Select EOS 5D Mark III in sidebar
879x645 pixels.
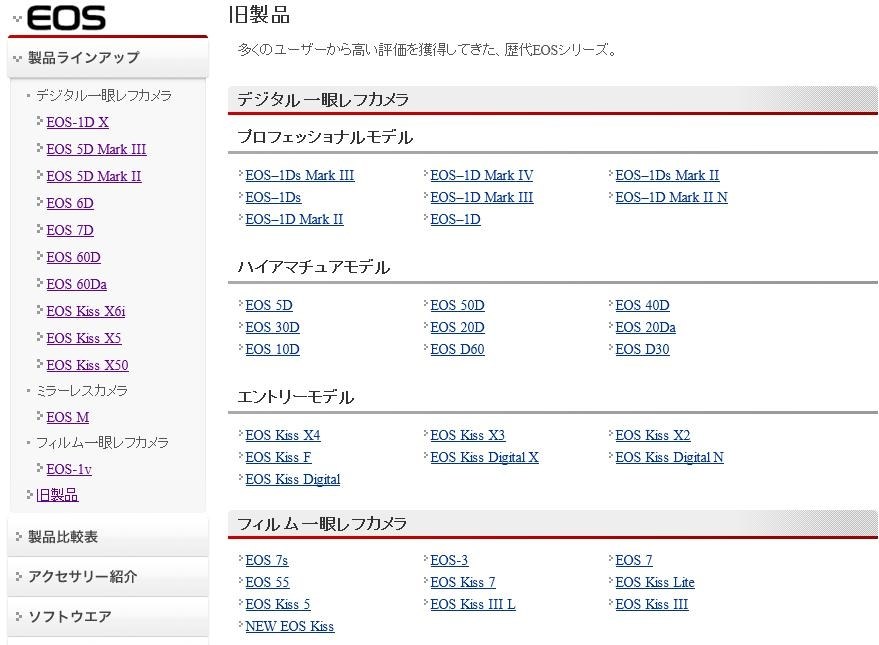click(96, 149)
